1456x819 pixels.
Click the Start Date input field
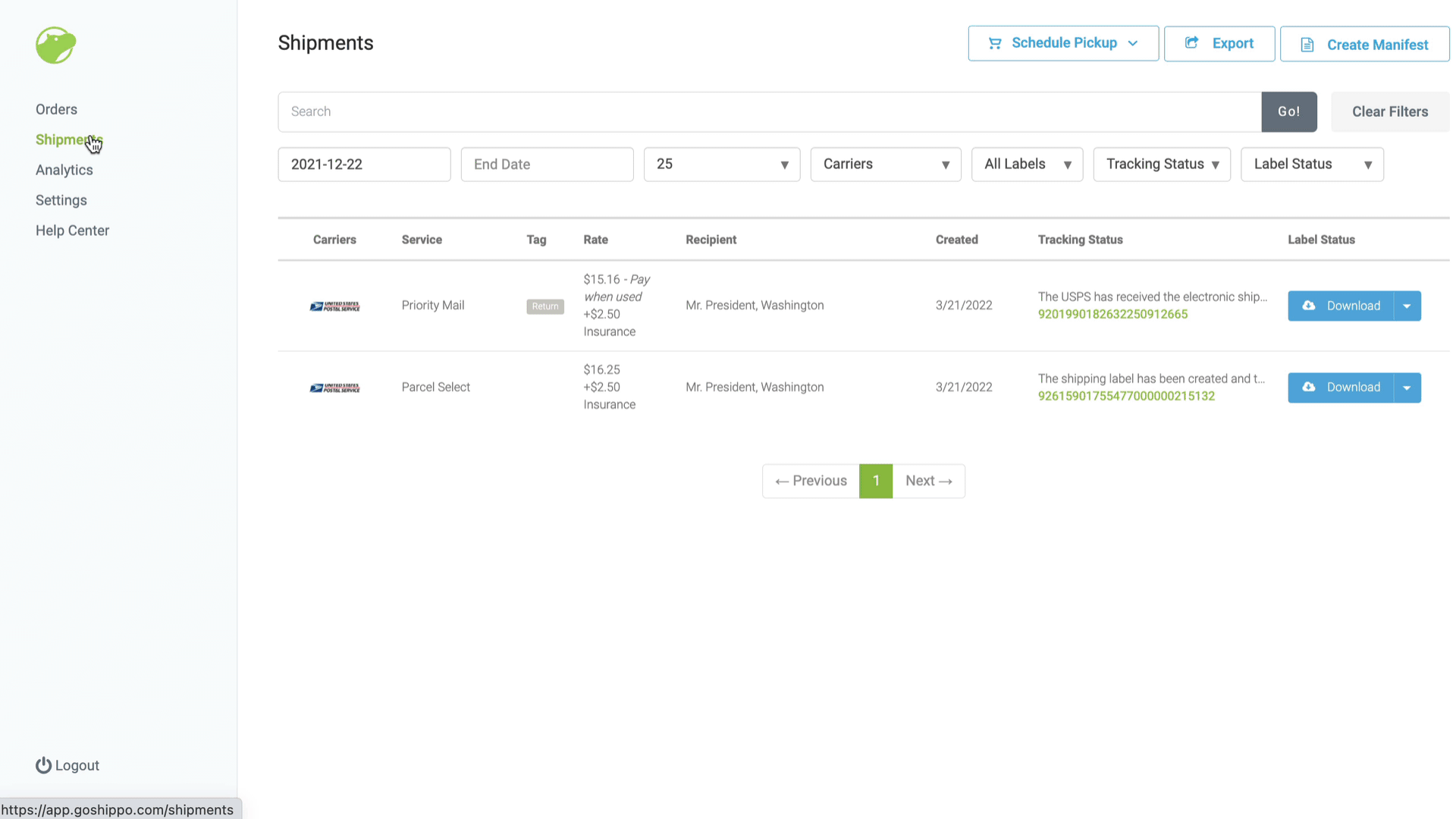tap(365, 164)
